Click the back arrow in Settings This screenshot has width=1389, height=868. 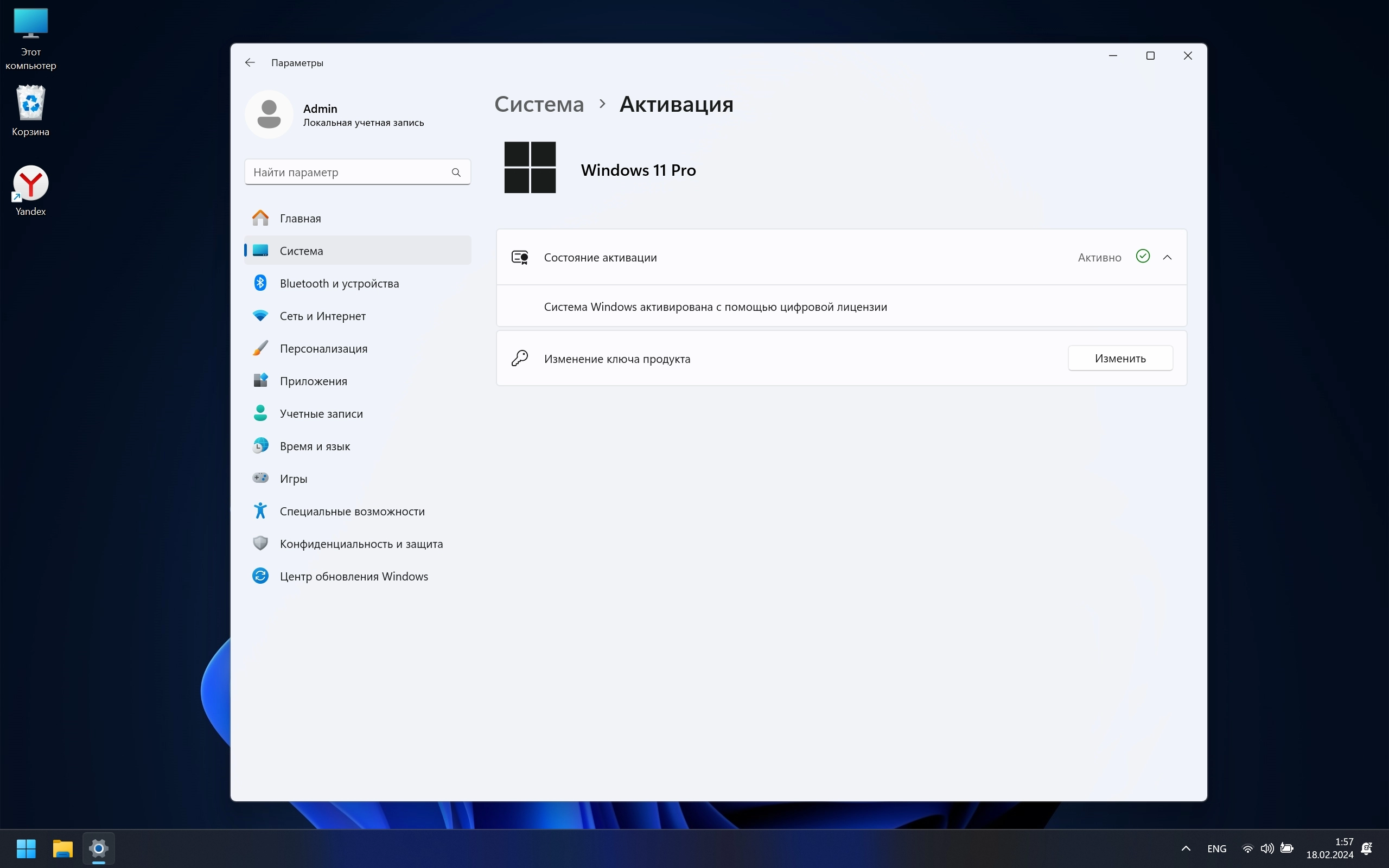250,62
